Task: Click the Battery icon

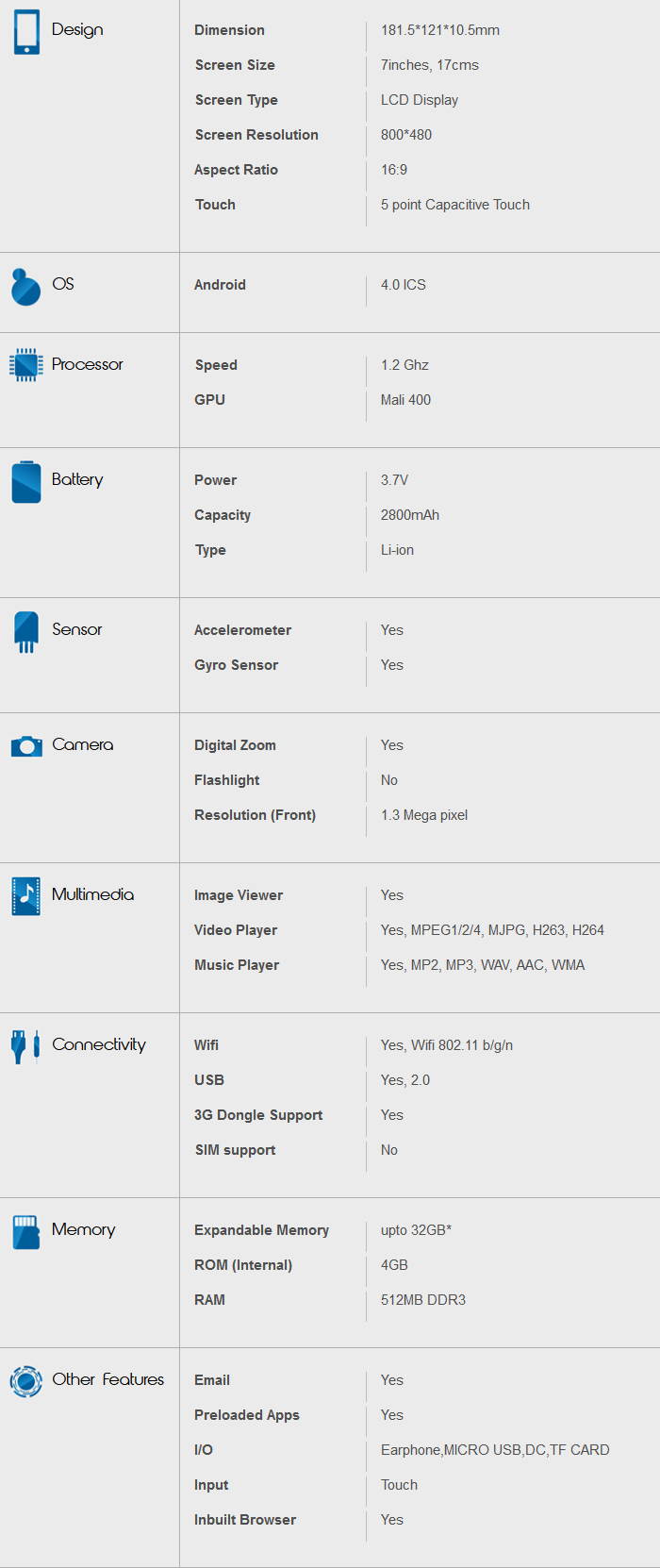Action: [26, 482]
